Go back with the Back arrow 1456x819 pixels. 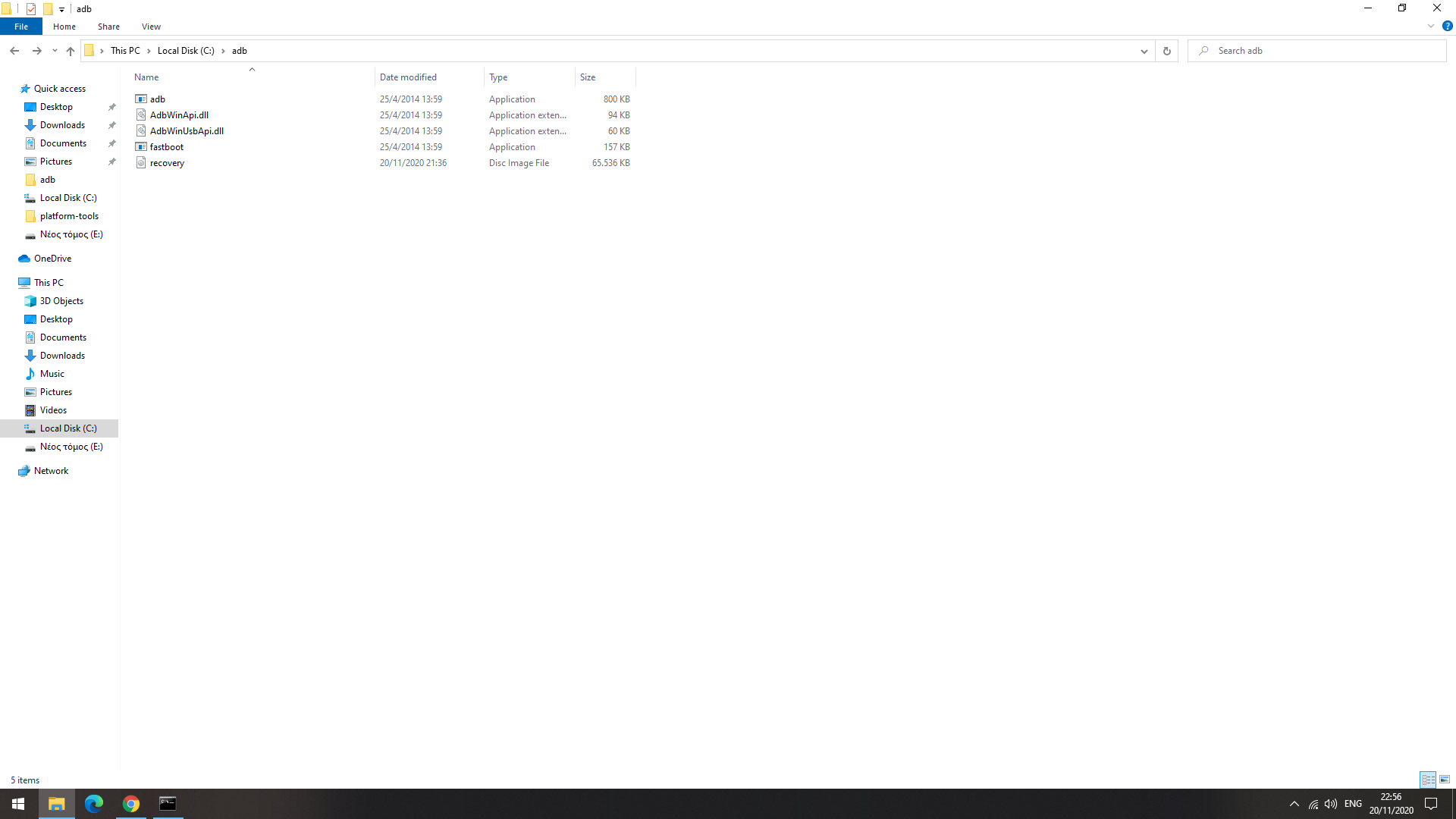click(x=14, y=51)
